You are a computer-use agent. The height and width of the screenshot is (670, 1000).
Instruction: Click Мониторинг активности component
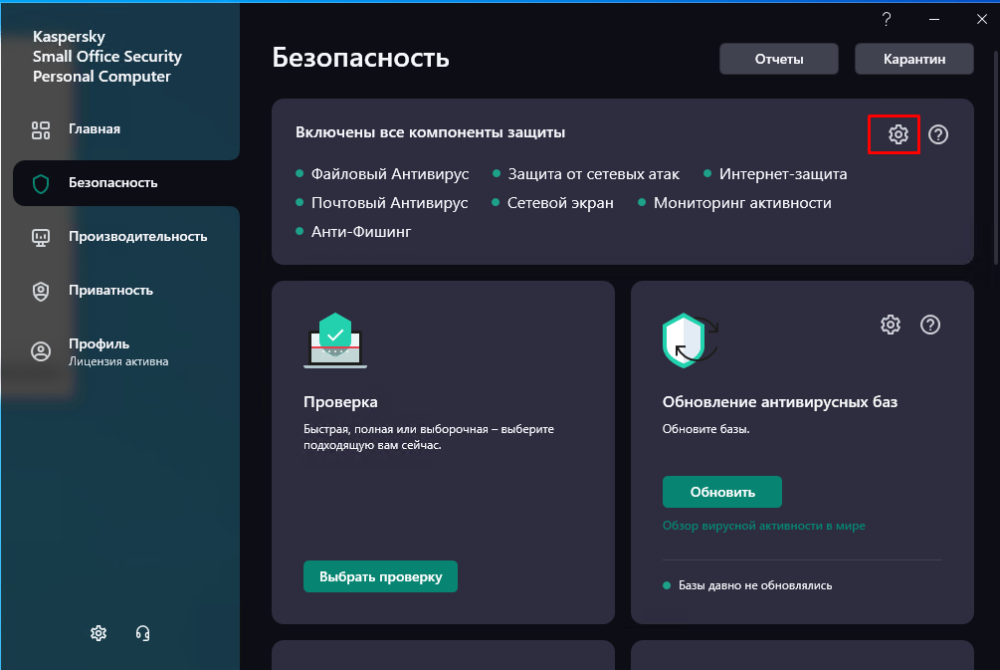(x=742, y=203)
